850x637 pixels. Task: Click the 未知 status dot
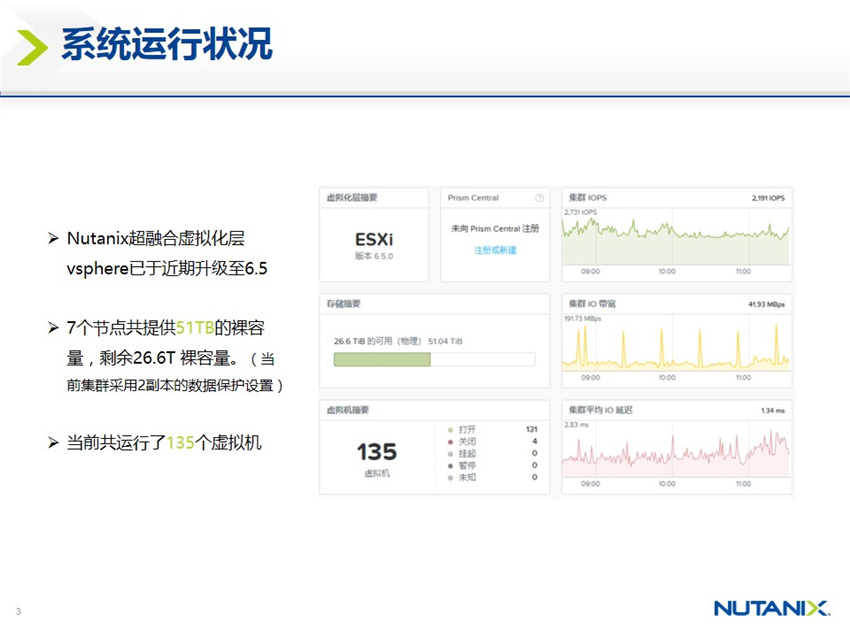click(450, 478)
